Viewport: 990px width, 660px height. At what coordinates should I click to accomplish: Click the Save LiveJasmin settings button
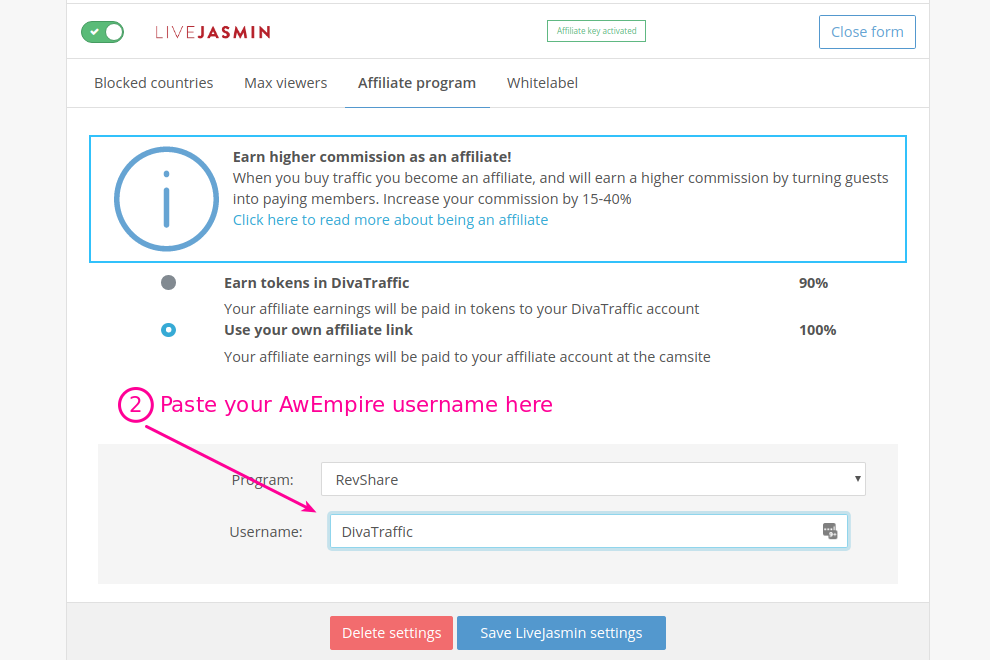tap(560, 633)
